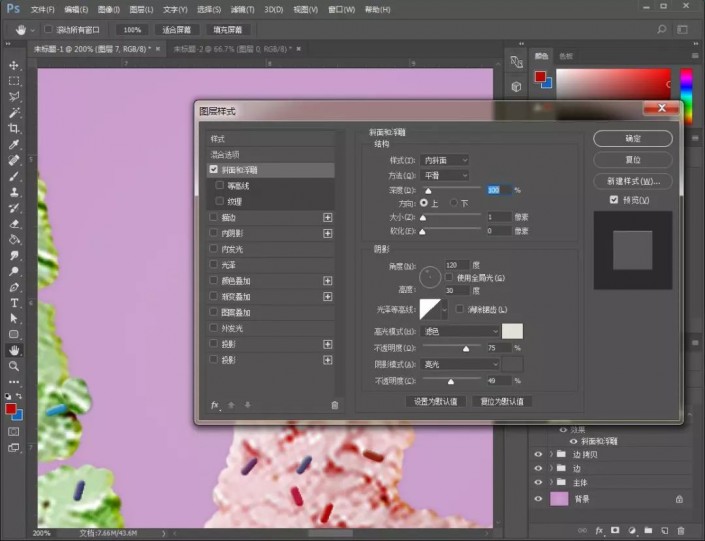Select the Clone Stamp tool
The height and width of the screenshot is (541, 705).
(x=14, y=192)
